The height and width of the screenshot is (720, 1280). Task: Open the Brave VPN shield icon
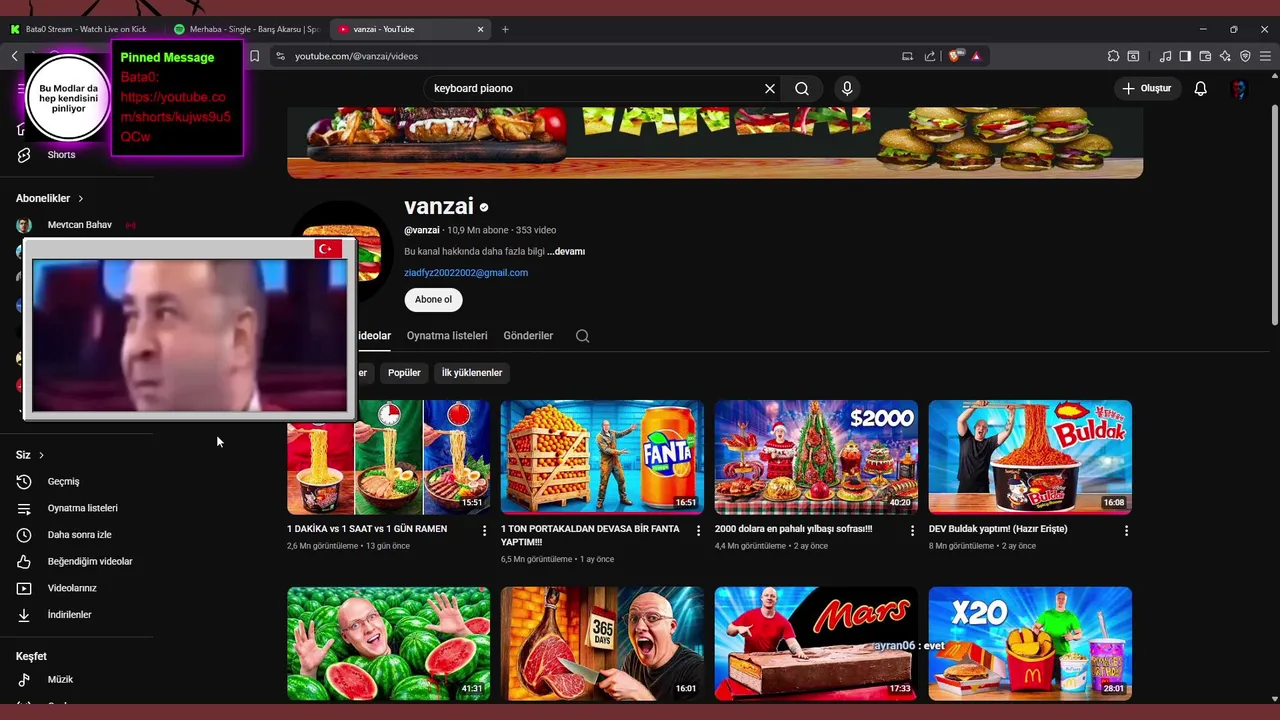[1245, 56]
